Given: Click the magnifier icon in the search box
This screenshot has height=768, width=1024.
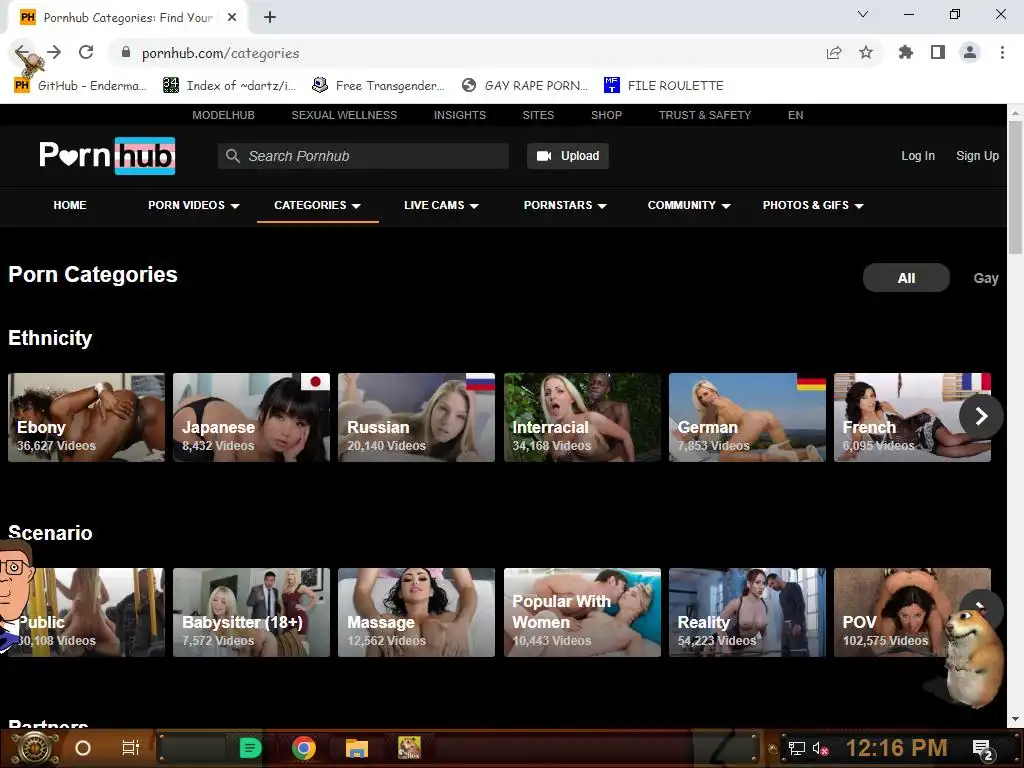Looking at the screenshot, I should 232,156.
